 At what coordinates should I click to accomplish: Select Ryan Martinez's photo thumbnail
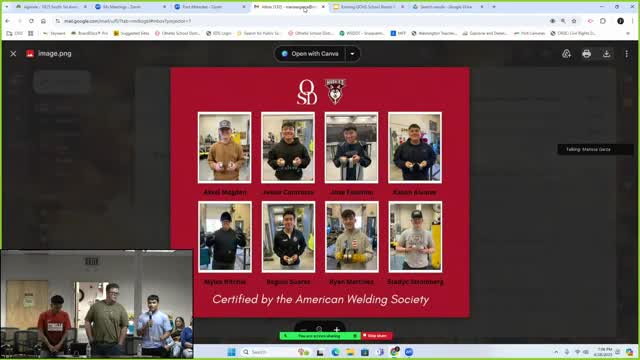coord(352,237)
